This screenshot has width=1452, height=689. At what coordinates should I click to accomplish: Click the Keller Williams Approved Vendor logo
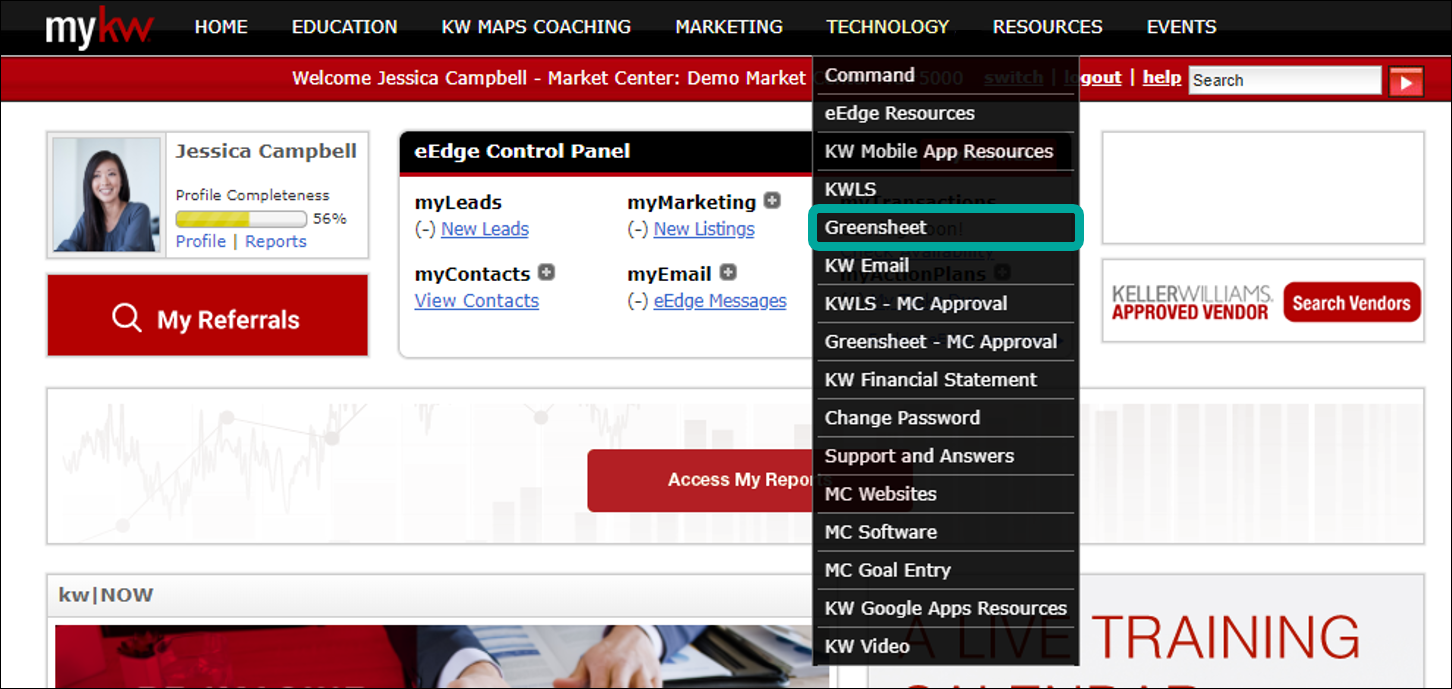[1192, 302]
